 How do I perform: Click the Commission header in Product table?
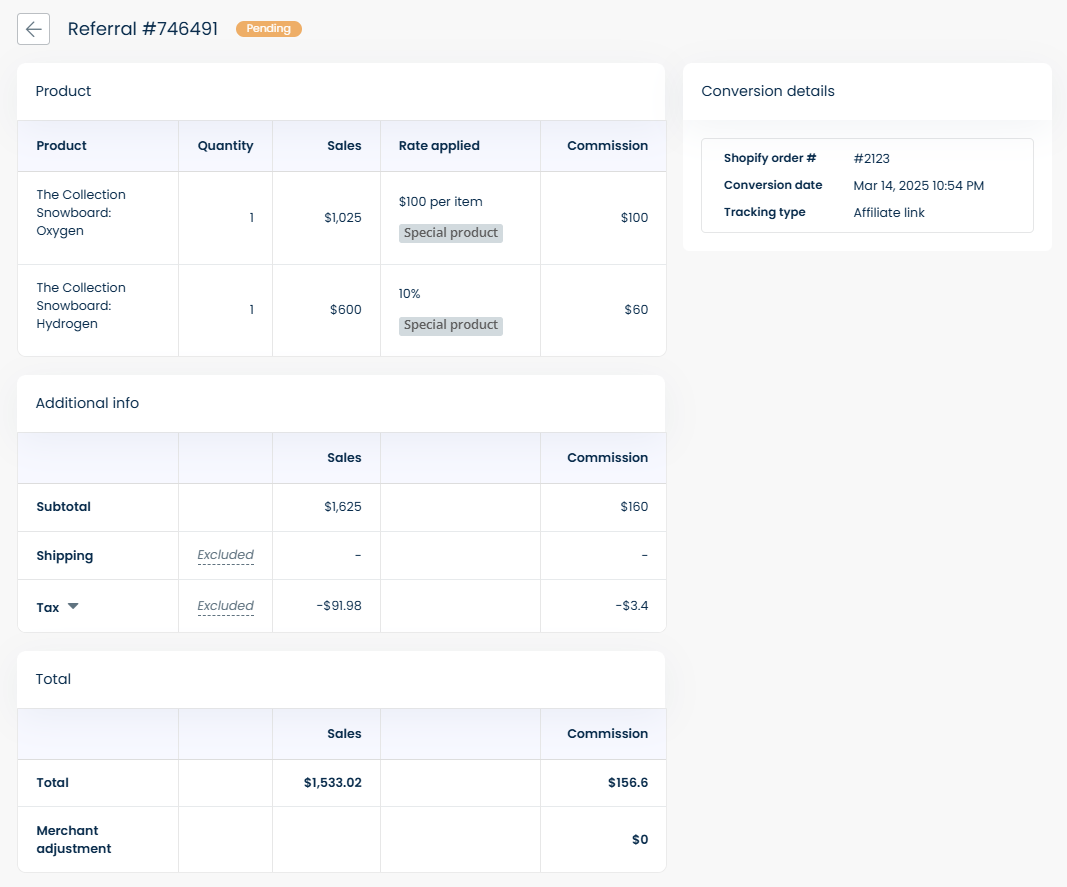click(x=607, y=146)
